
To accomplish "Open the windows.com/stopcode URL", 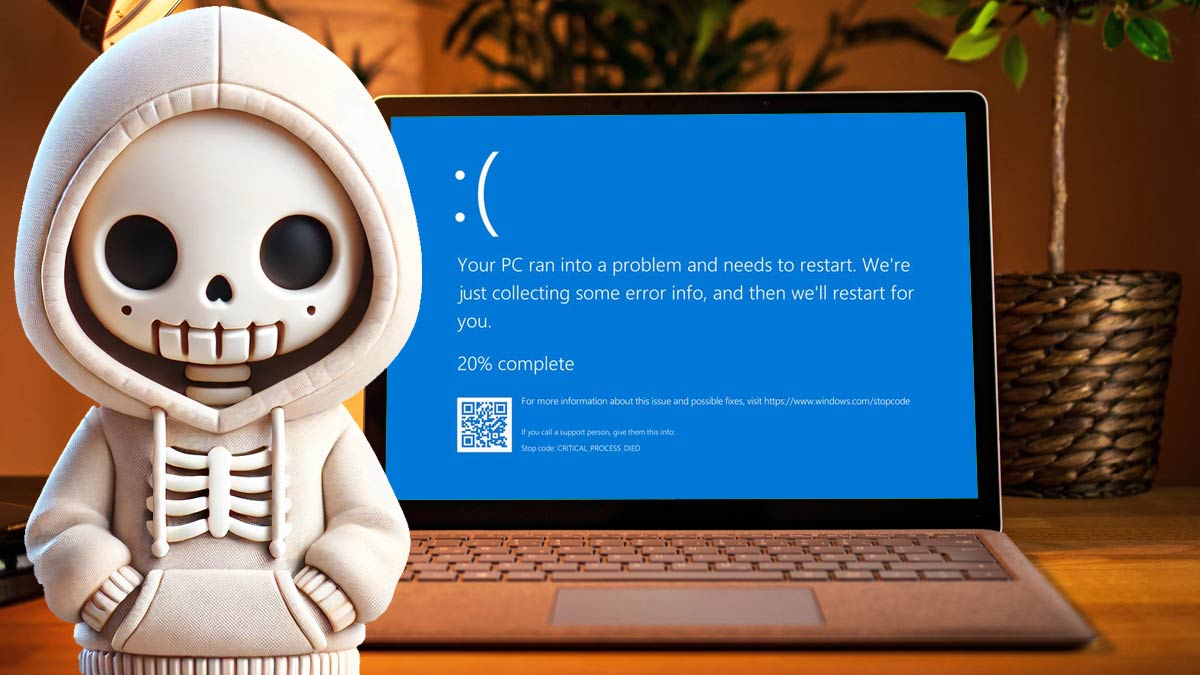I will click(x=836, y=401).
